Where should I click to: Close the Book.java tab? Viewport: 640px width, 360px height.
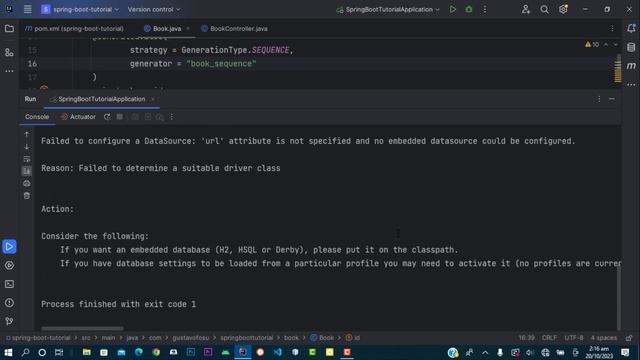click(x=188, y=29)
